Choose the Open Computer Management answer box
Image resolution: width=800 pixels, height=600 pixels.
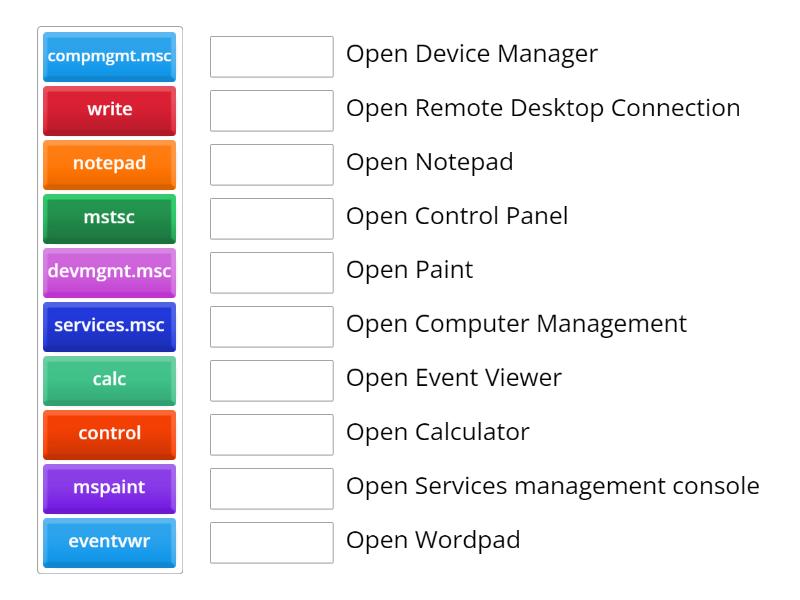point(272,327)
